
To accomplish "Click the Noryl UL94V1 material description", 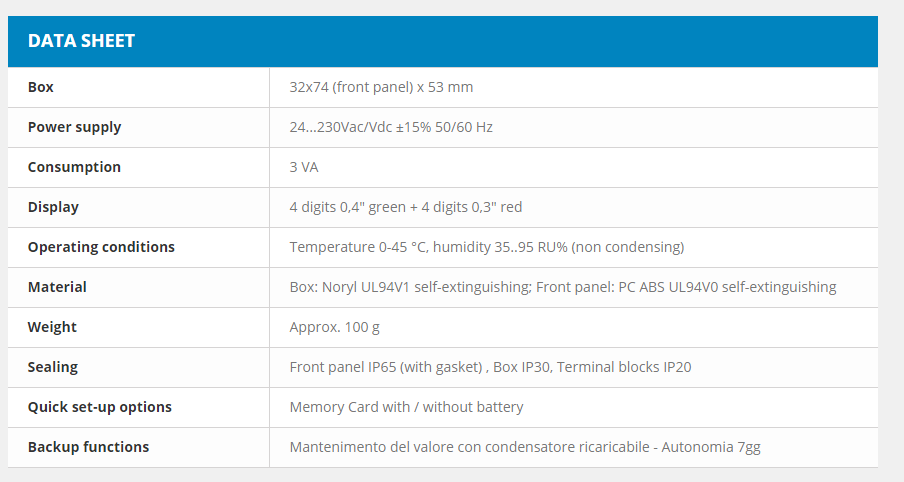I will [562, 287].
